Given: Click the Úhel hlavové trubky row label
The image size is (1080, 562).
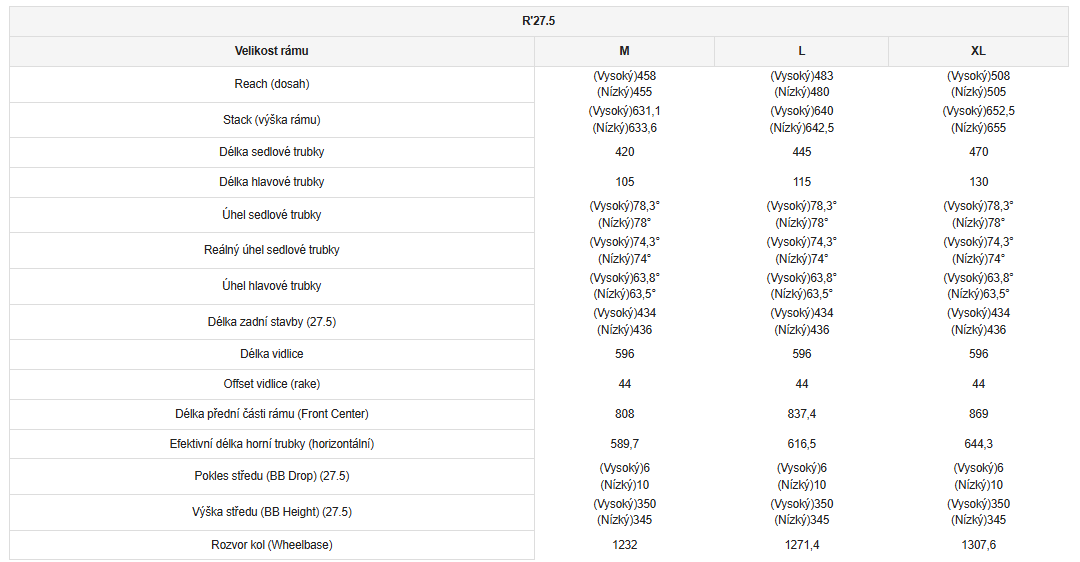Looking at the screenshot, I should point(272,286).
